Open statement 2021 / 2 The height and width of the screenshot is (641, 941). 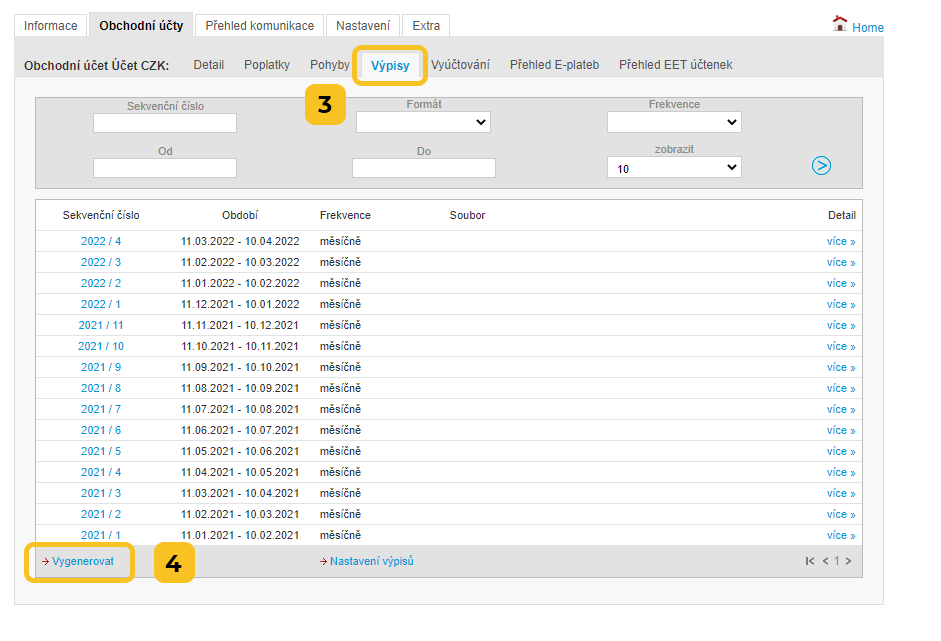click(101, 514)
